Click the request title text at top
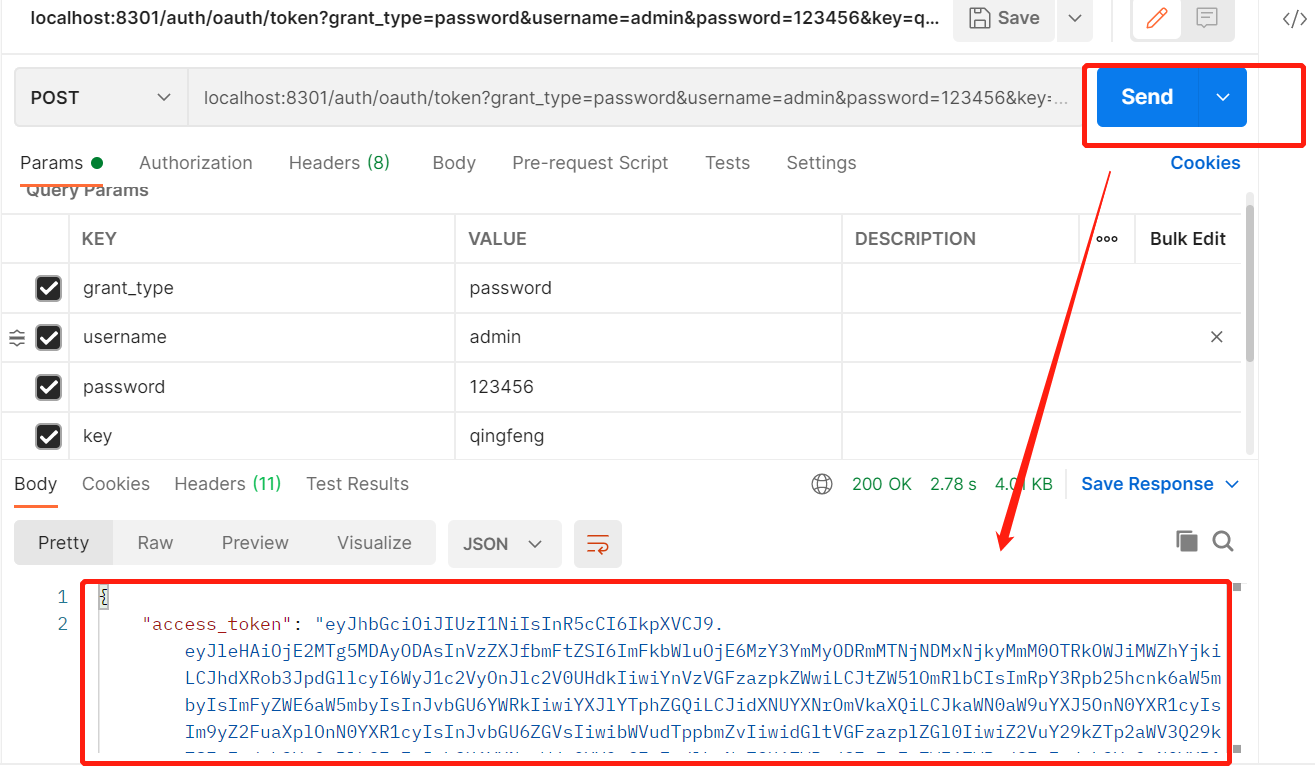1315x767 pixels. (x=485, y=18)
